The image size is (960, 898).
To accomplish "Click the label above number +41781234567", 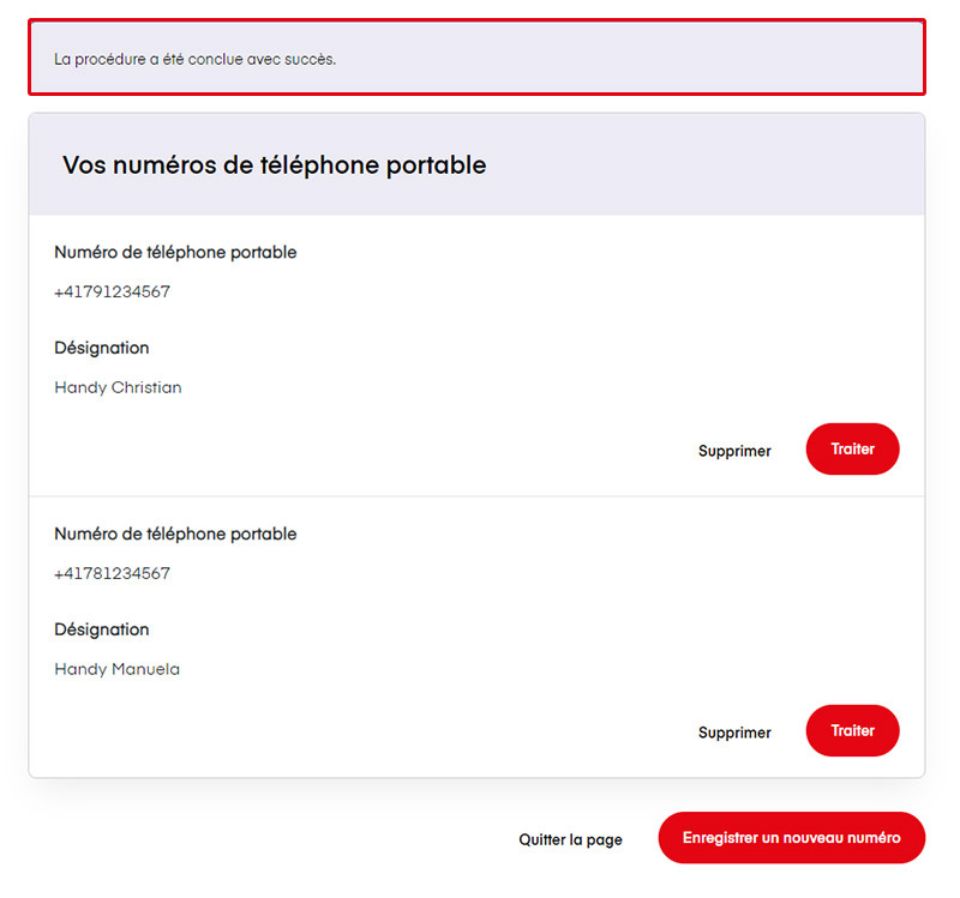I will coord(175,534).
